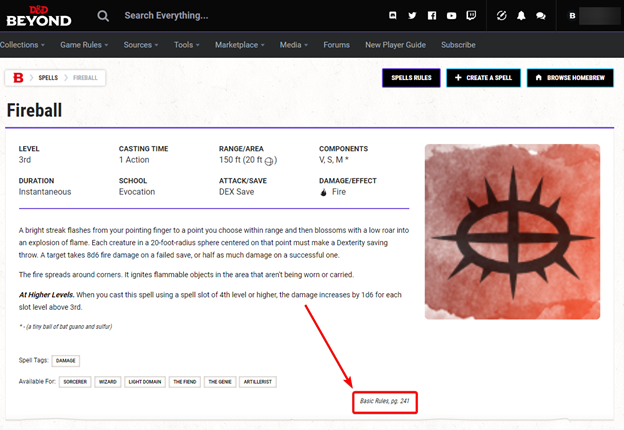Go to Forums
624x430 pixels.
coord(336,45)
